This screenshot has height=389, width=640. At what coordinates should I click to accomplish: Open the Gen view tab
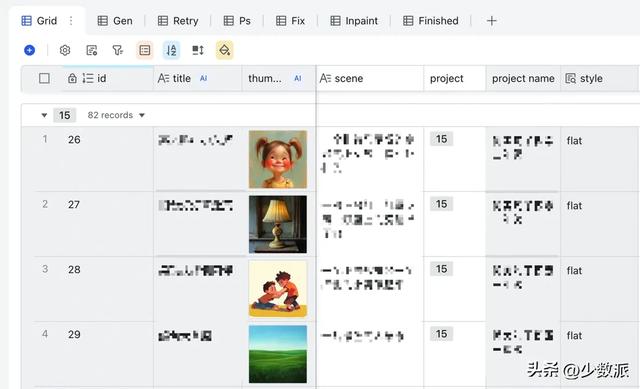[115, 21]
